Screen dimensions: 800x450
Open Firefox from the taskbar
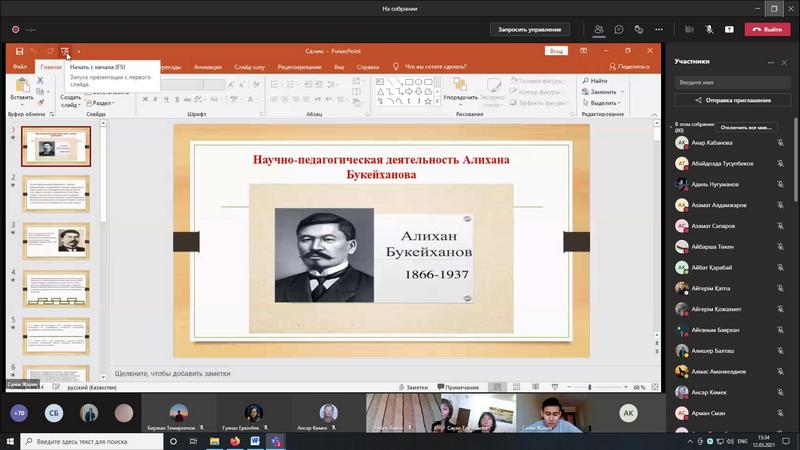click(x=235, y=441)
